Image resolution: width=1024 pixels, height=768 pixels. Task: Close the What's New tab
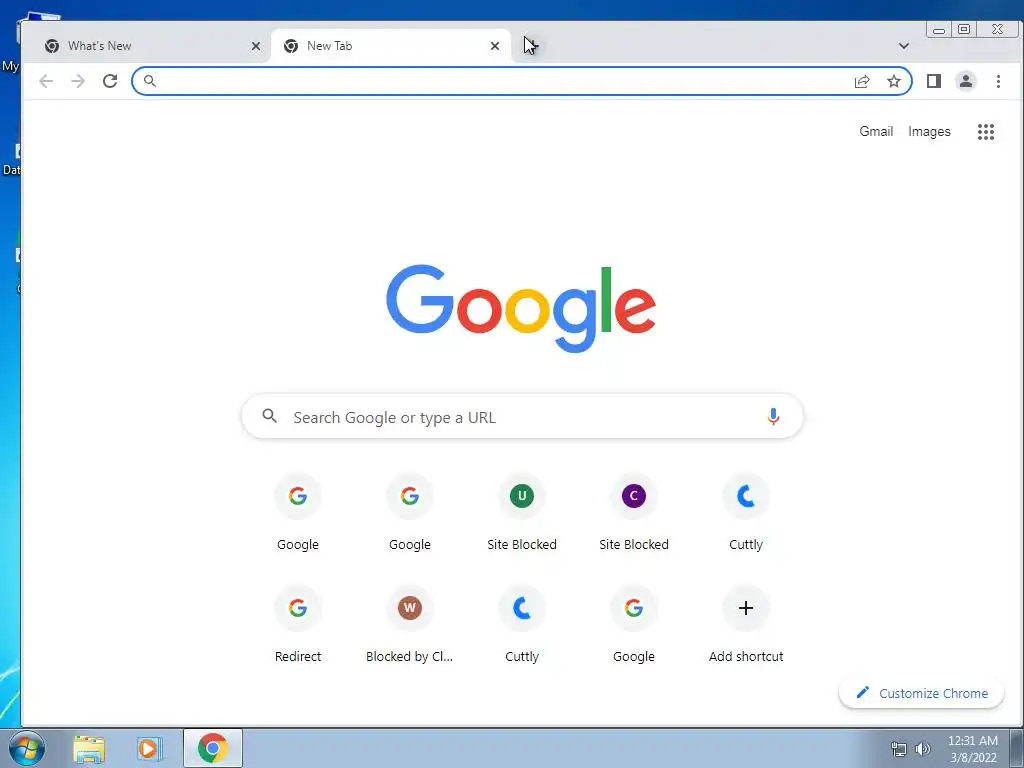pos(256,46)
